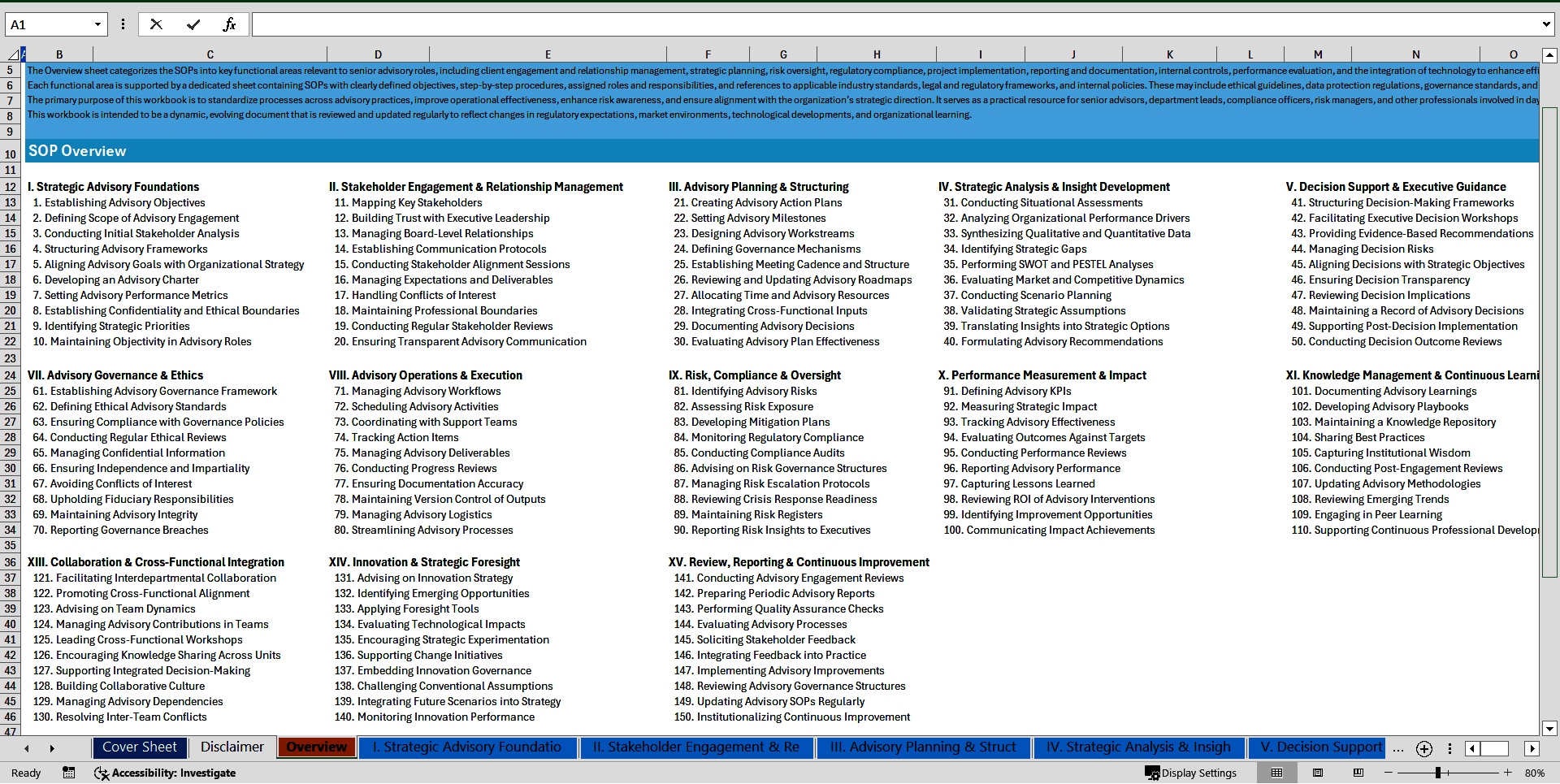Switch to Normal view
1560x784 pixels.
point(1276,773)
